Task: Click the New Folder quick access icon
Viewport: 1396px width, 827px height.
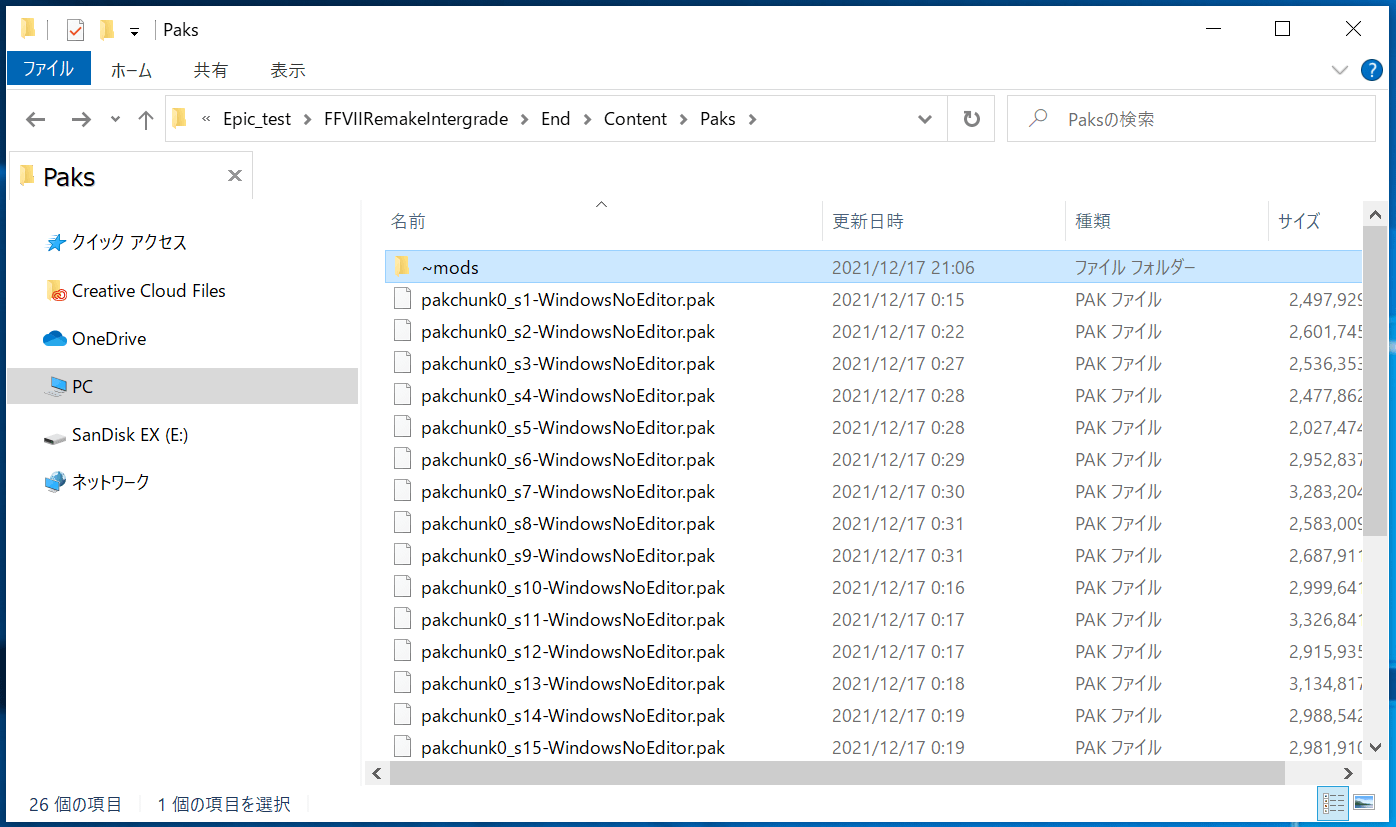Action: click(107, 30)
